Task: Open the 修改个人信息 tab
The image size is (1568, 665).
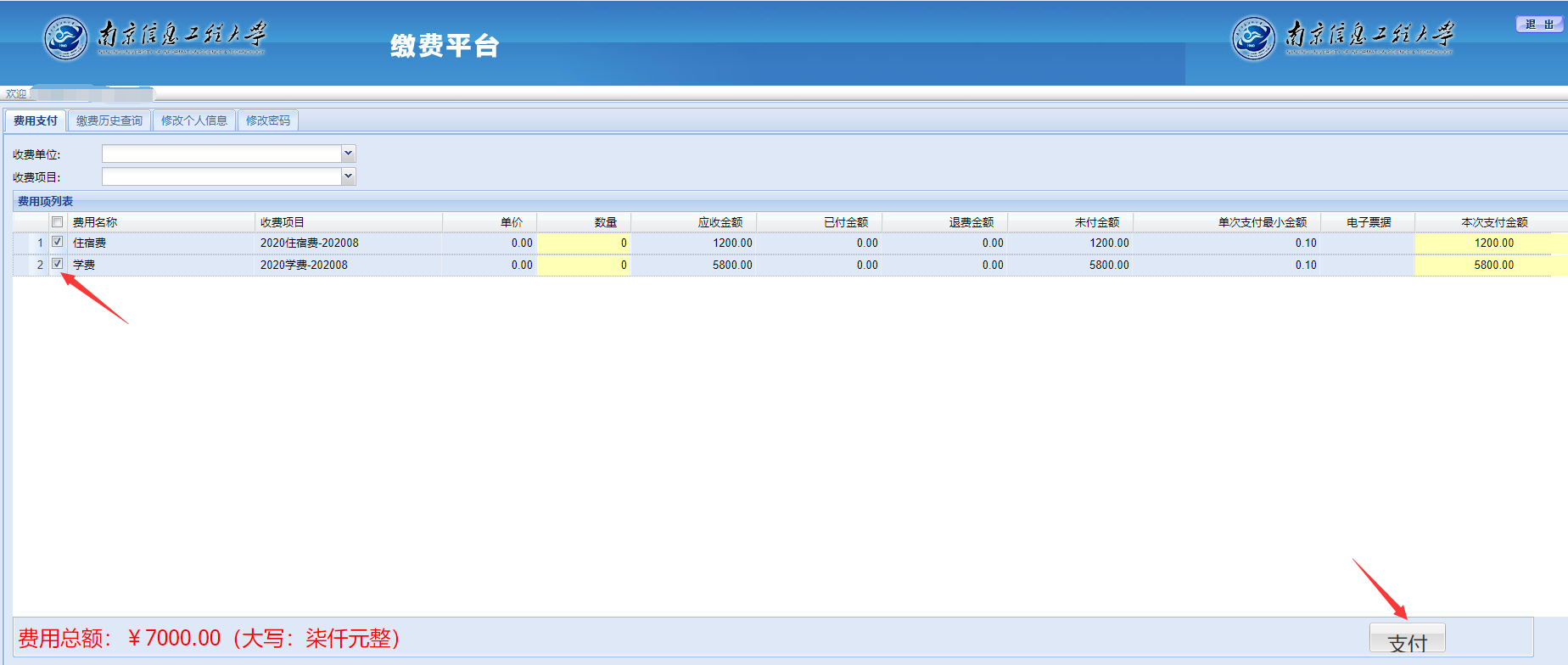Action: tap(194, 120)
